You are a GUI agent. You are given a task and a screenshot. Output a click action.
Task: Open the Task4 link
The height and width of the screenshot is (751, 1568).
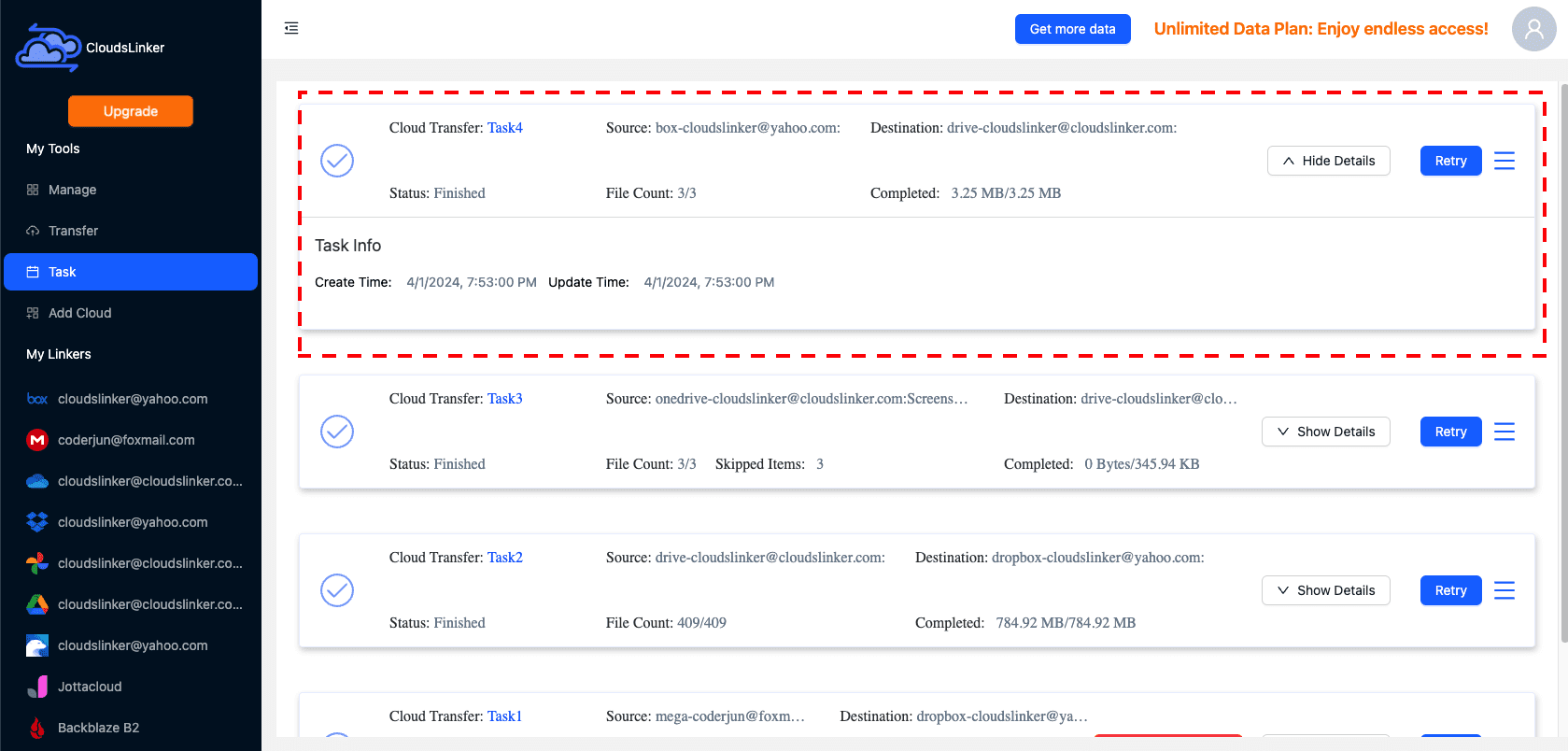pyautogui.click(x=505, y=128)
